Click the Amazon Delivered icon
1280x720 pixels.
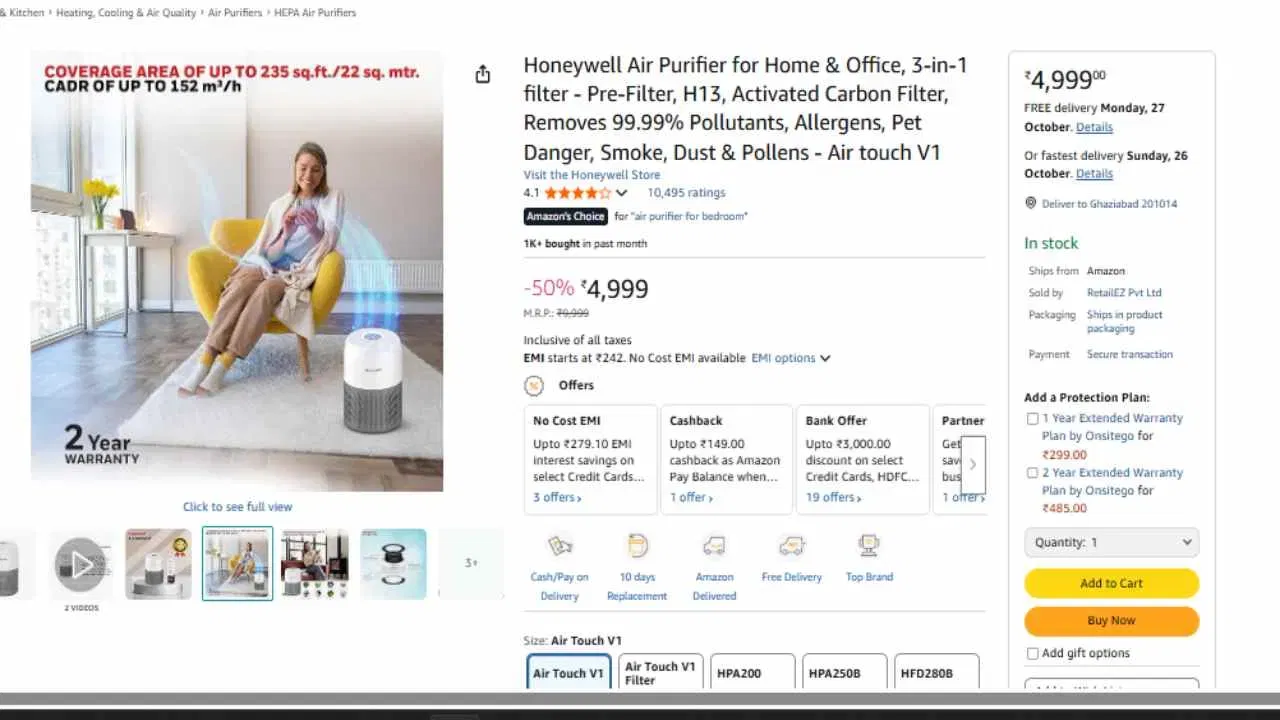714,547
